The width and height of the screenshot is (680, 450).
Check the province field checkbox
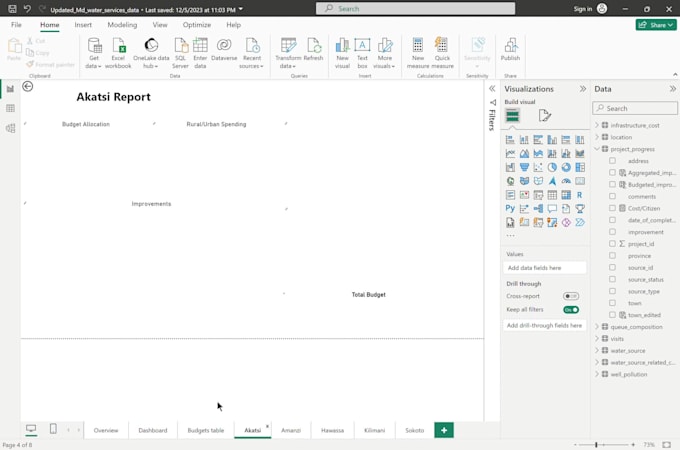(612, 256)
